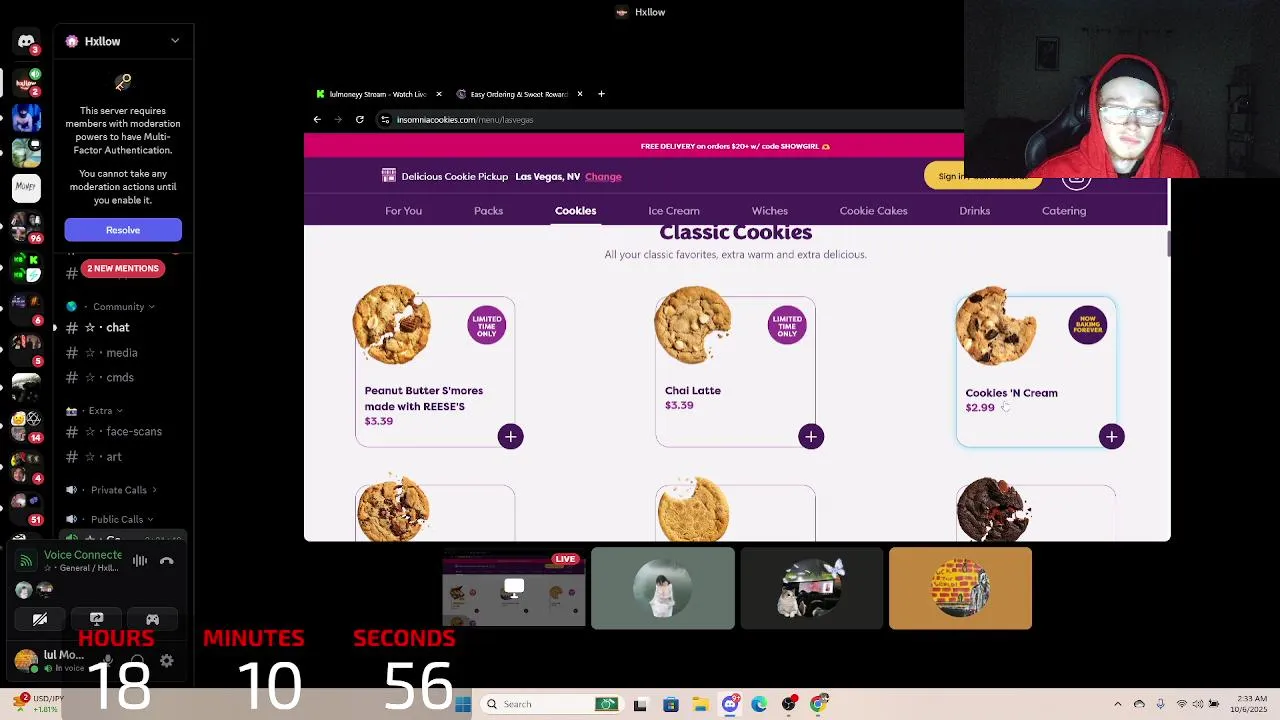
Task: Mute microphone in Discord user panel
Action: pos(108,661)
